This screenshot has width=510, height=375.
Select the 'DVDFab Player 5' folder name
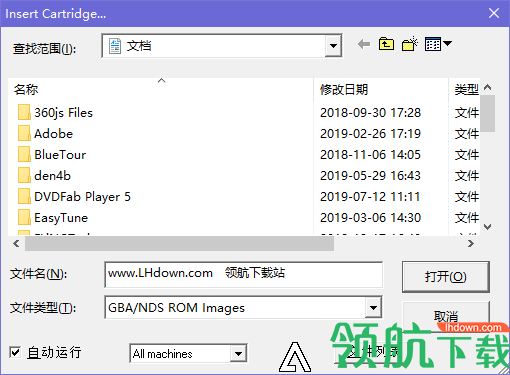(82, 197)
